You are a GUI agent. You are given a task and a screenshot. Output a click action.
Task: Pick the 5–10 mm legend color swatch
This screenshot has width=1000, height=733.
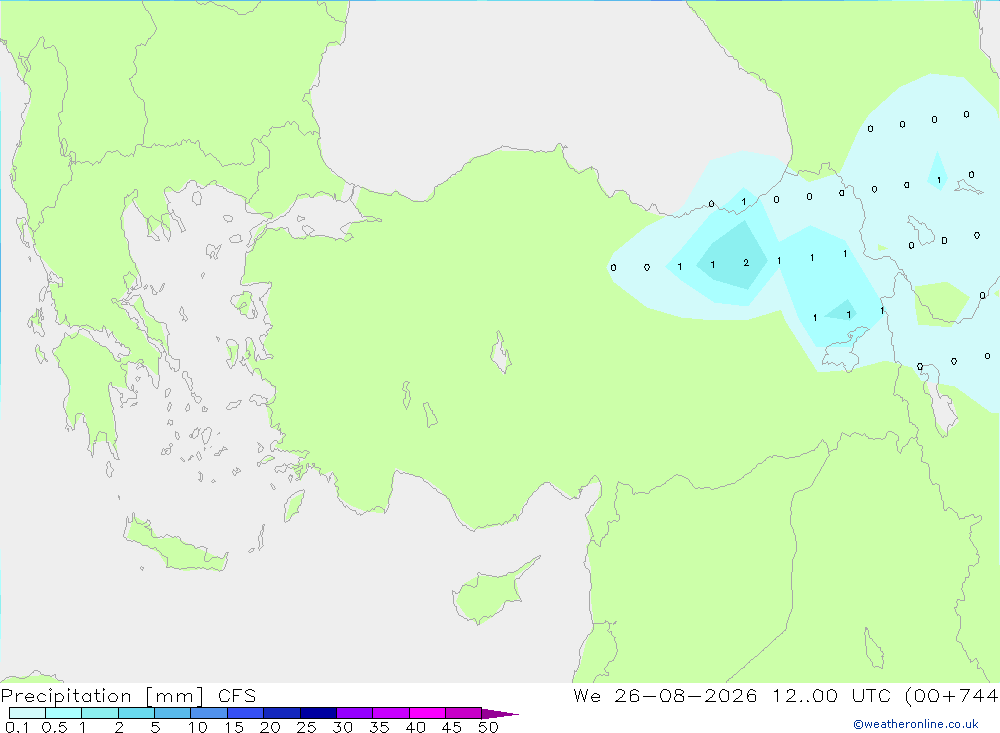pos(172,713)
